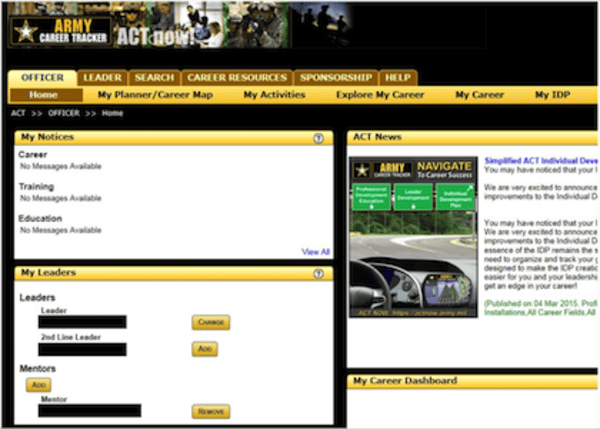Click the Training notices heading
This screenshot has height=429, width=600.
click(37, 187)
